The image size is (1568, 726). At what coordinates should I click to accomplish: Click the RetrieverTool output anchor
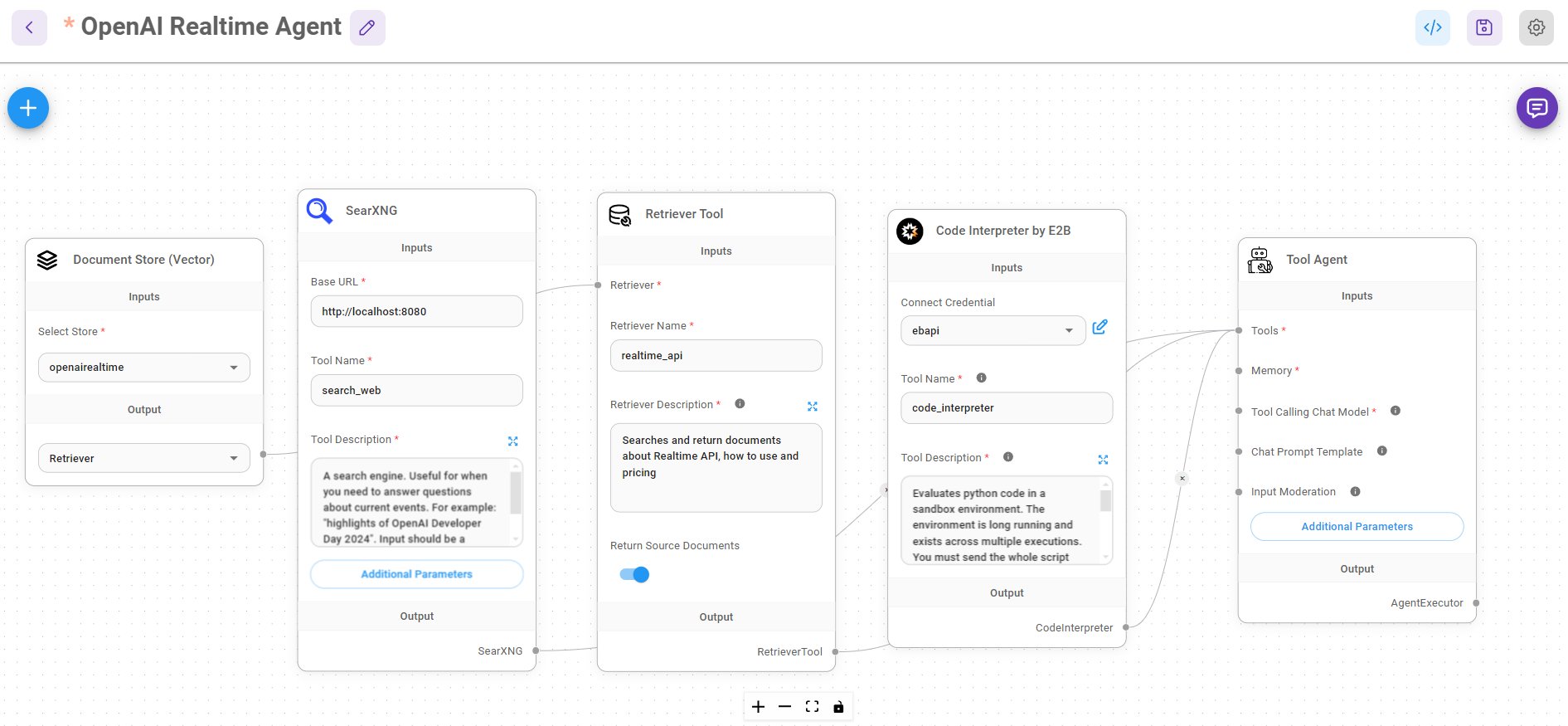tap(835, 651)
